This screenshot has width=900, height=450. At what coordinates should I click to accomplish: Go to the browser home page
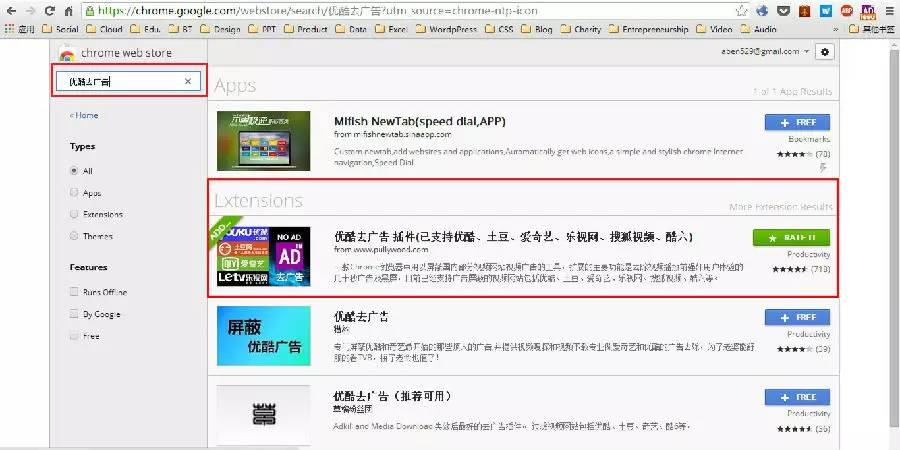click(67, 12)
